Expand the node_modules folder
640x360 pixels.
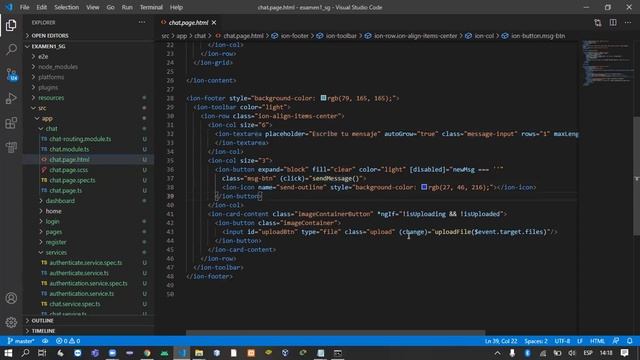[x=88, y=67]
